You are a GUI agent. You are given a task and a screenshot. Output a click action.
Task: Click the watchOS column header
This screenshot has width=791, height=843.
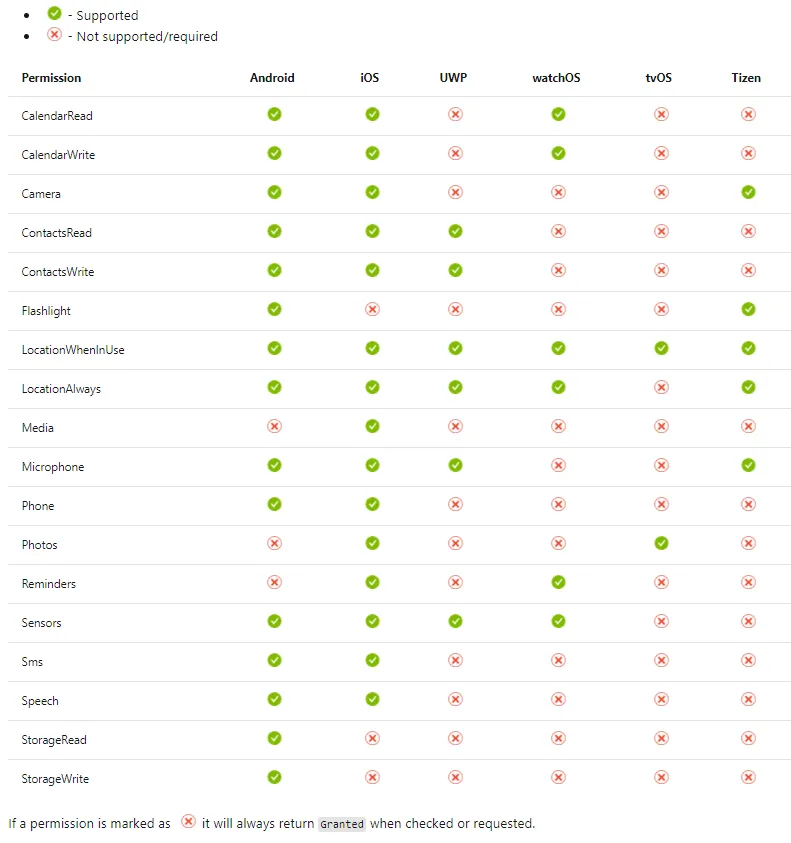[x=556, y=78]
